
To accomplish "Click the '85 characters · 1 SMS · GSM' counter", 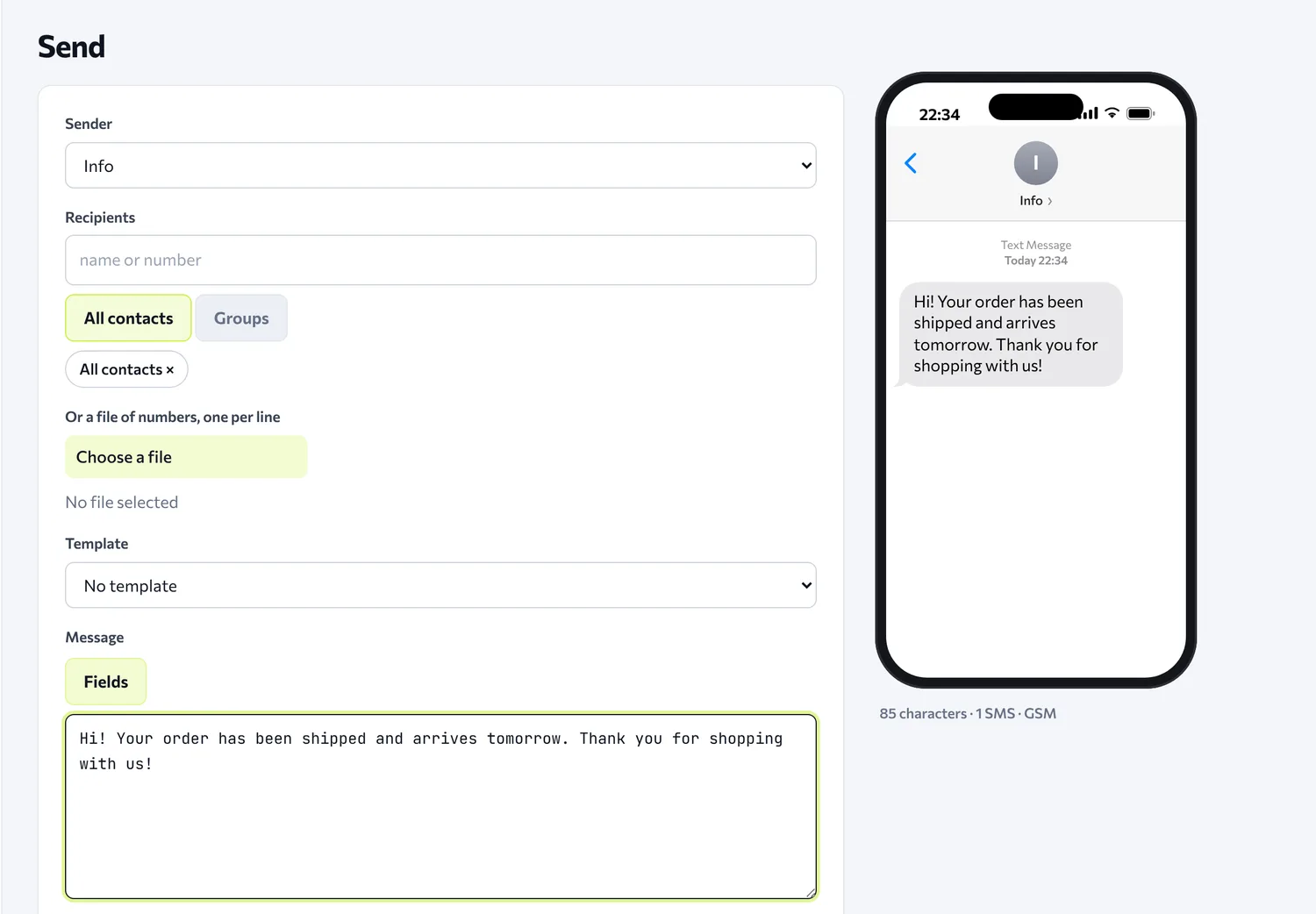I will coord(968,714).
